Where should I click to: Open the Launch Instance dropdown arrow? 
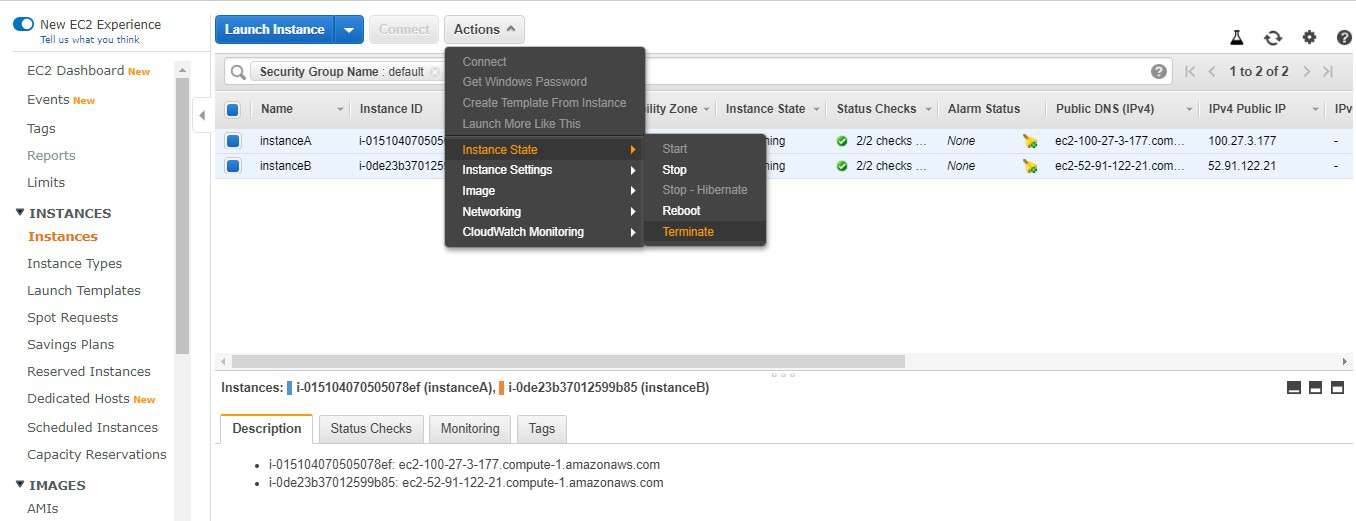[x=348, y=29]
